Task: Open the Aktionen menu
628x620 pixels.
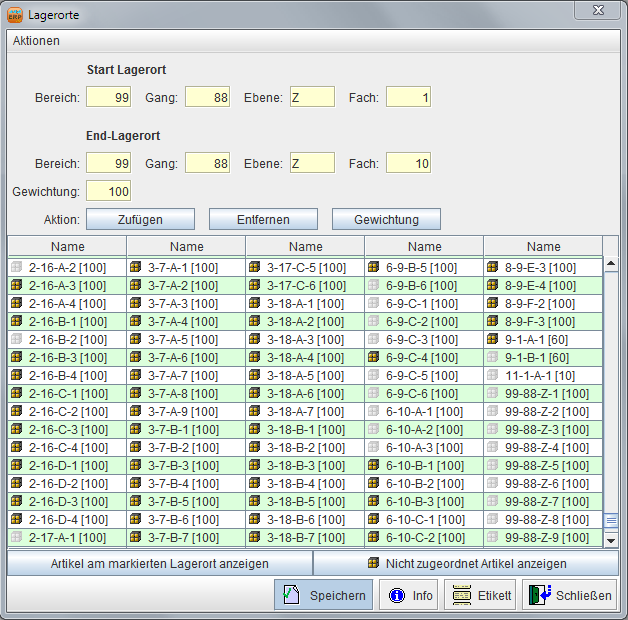Action: (x=36, y=41)
